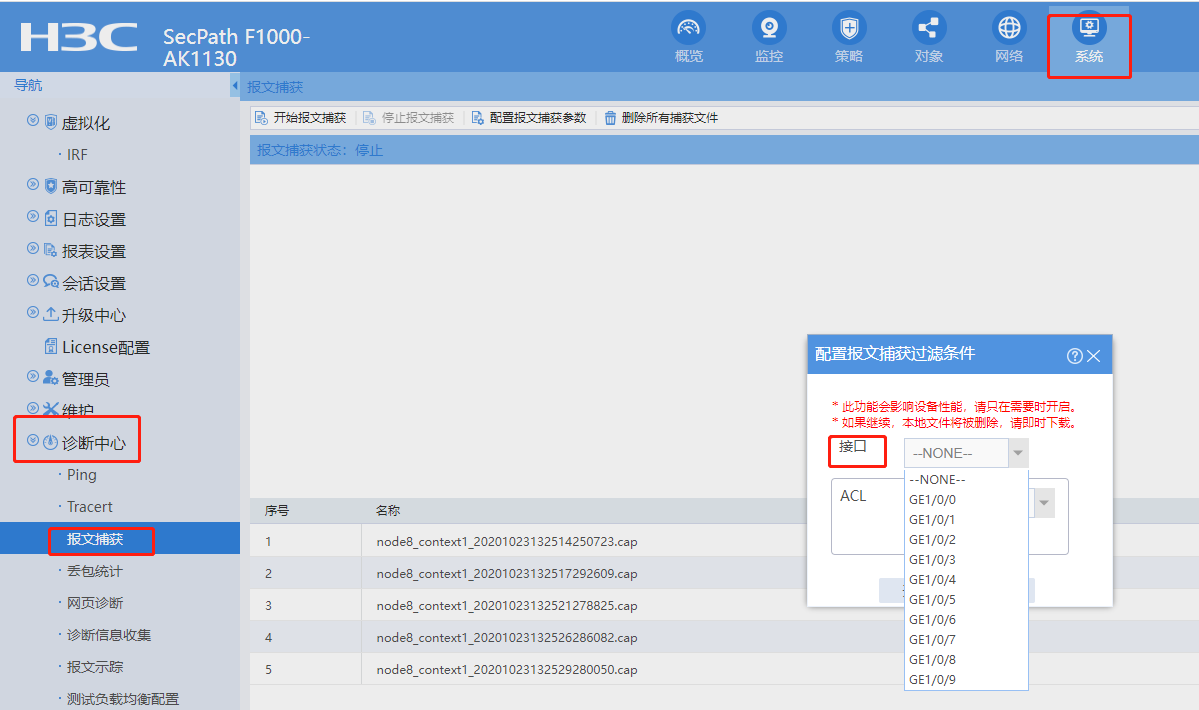This screenshot has height=710, width=1199.
Task: Click file node8_context1_20201023132514250723.cap
Action: [x=507, y=542]
